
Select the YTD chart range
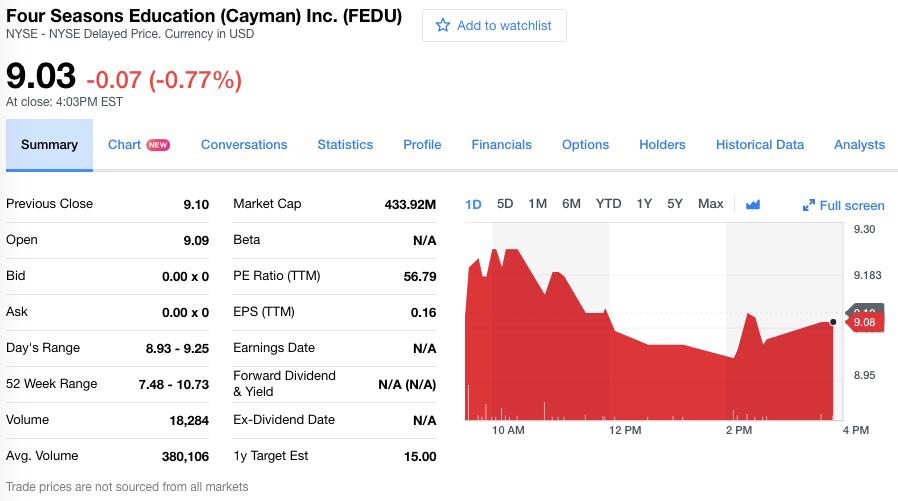tap(608, 204)
